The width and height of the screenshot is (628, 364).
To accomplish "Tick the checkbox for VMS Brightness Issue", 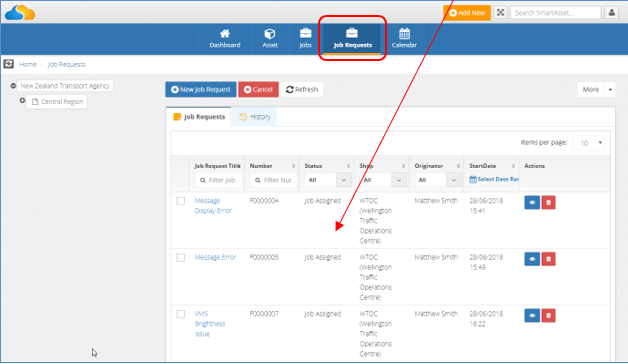I will [181, 314].
